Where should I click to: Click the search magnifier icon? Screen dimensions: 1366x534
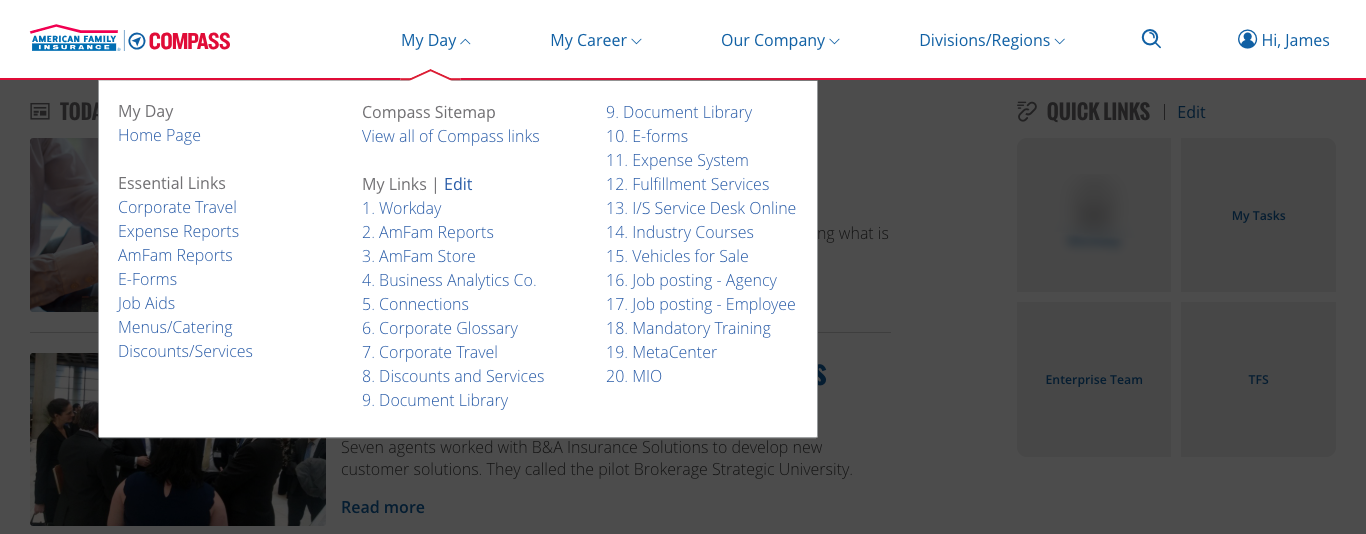1151,39
